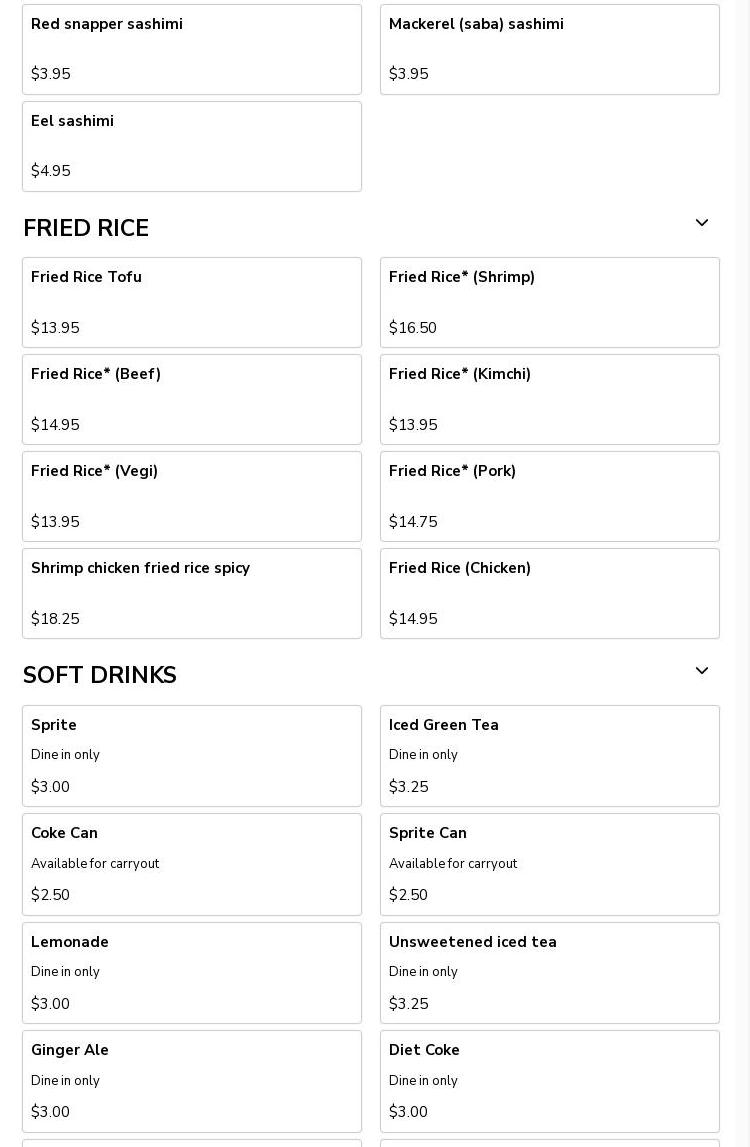The height and width of the screenshot is (1147, 750).
Task: Open the Mackerel (saba) sashimi item
Action: (x=550, y=50)
